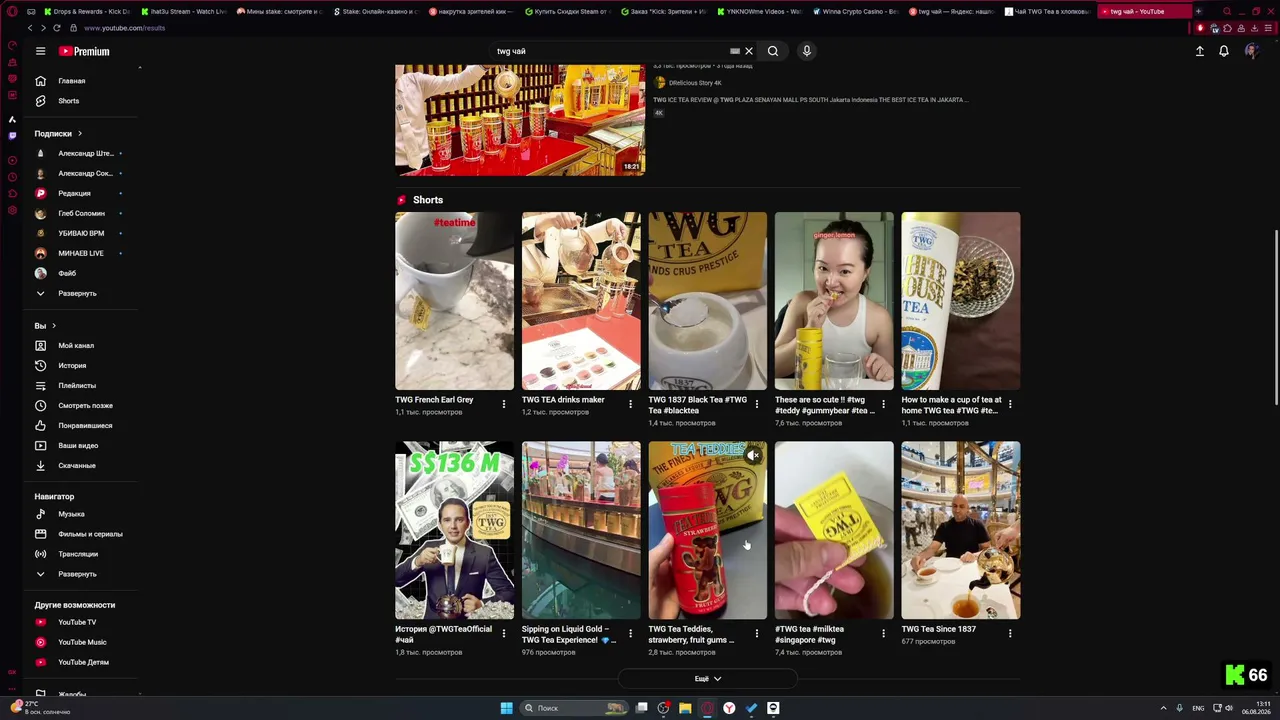Run the search with the magnifier button
This screenshot has width=1280, height=720.
pos(773,51)
